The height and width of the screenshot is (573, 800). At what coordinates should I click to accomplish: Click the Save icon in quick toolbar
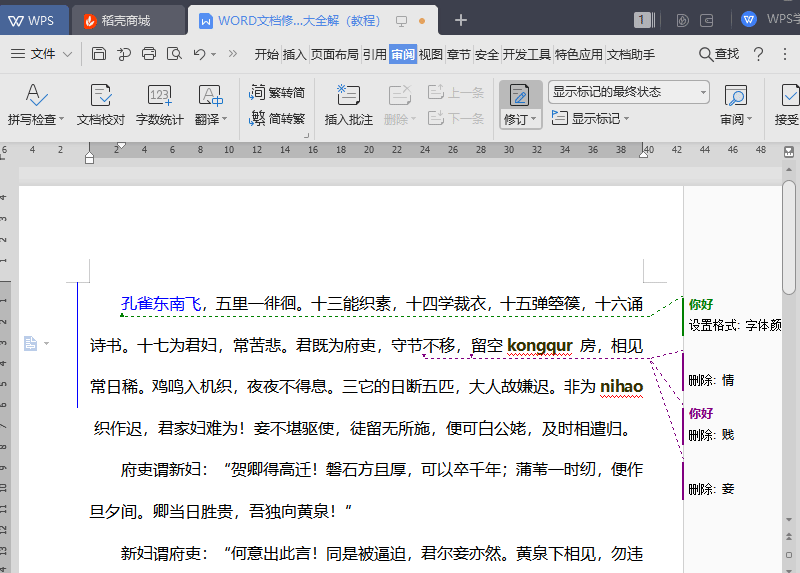[x=98, y=54]
